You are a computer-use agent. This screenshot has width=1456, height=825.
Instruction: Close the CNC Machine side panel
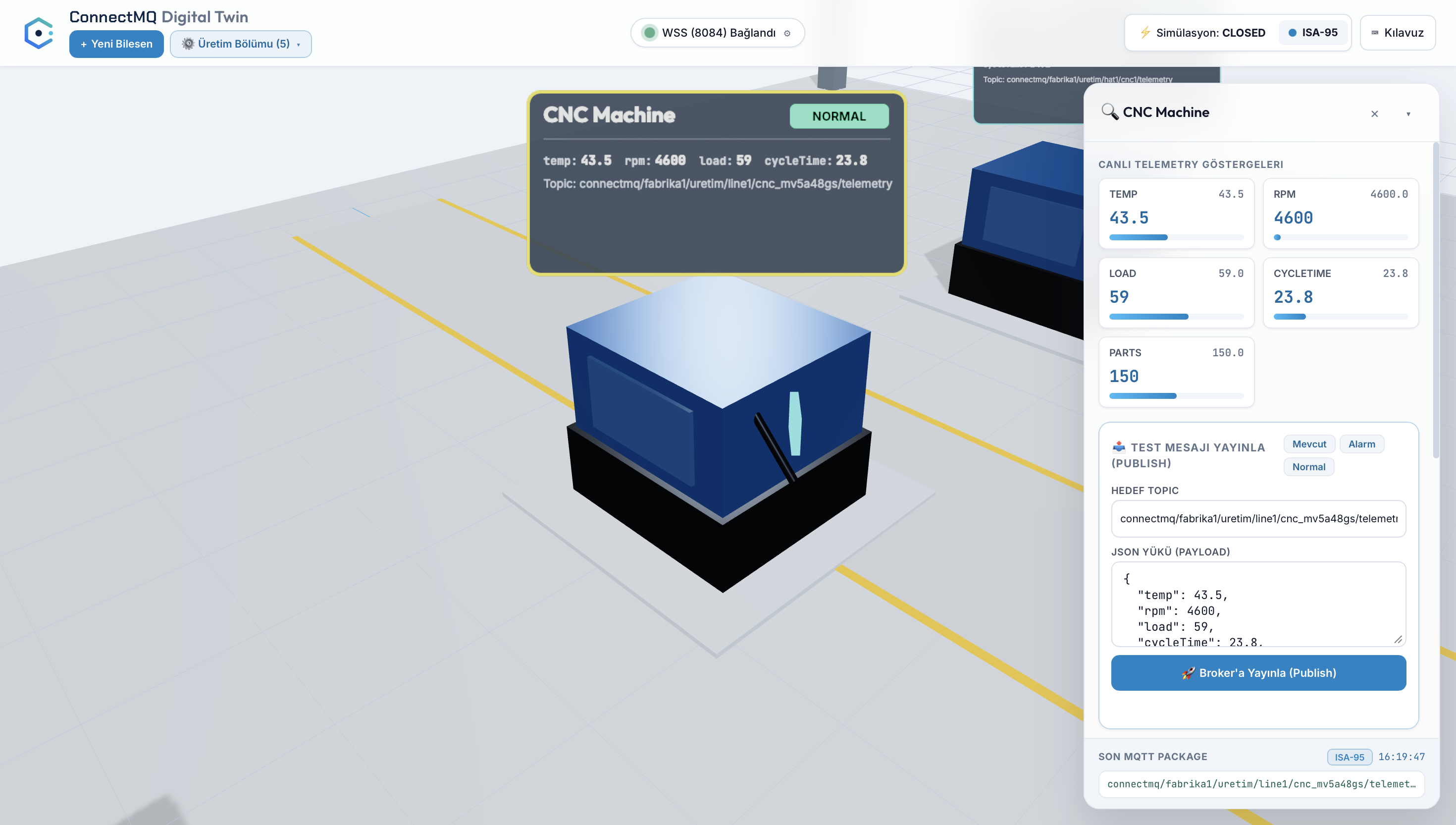point(1374,114)
